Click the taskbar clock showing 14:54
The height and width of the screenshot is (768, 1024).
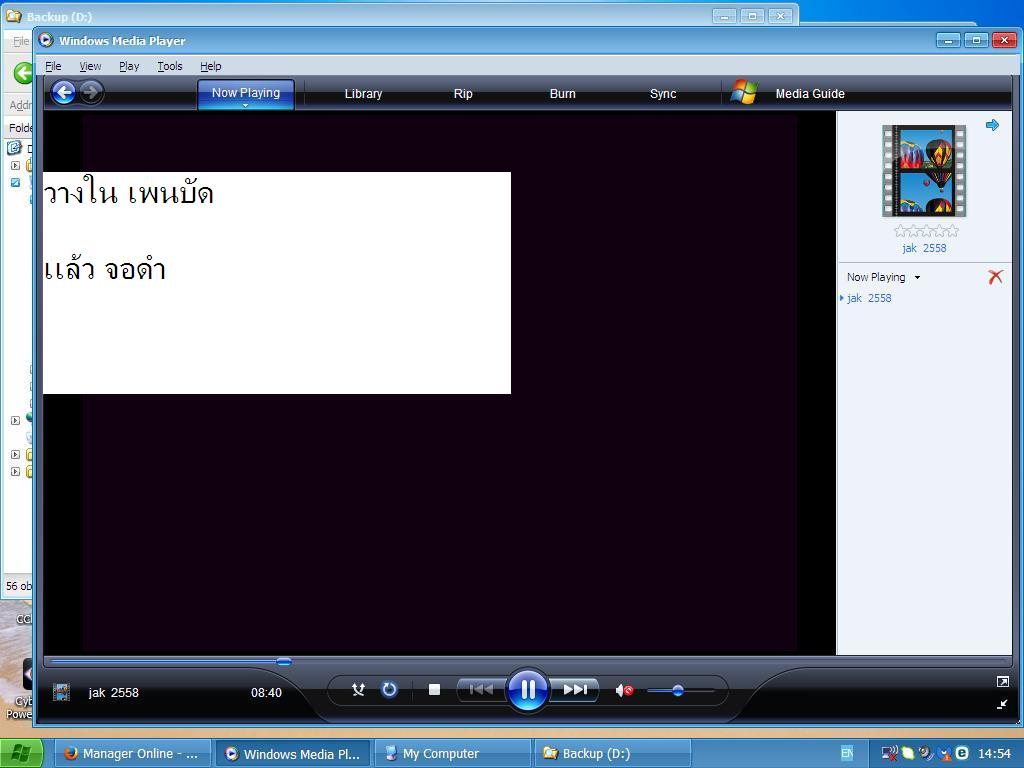tap(994, 754)
